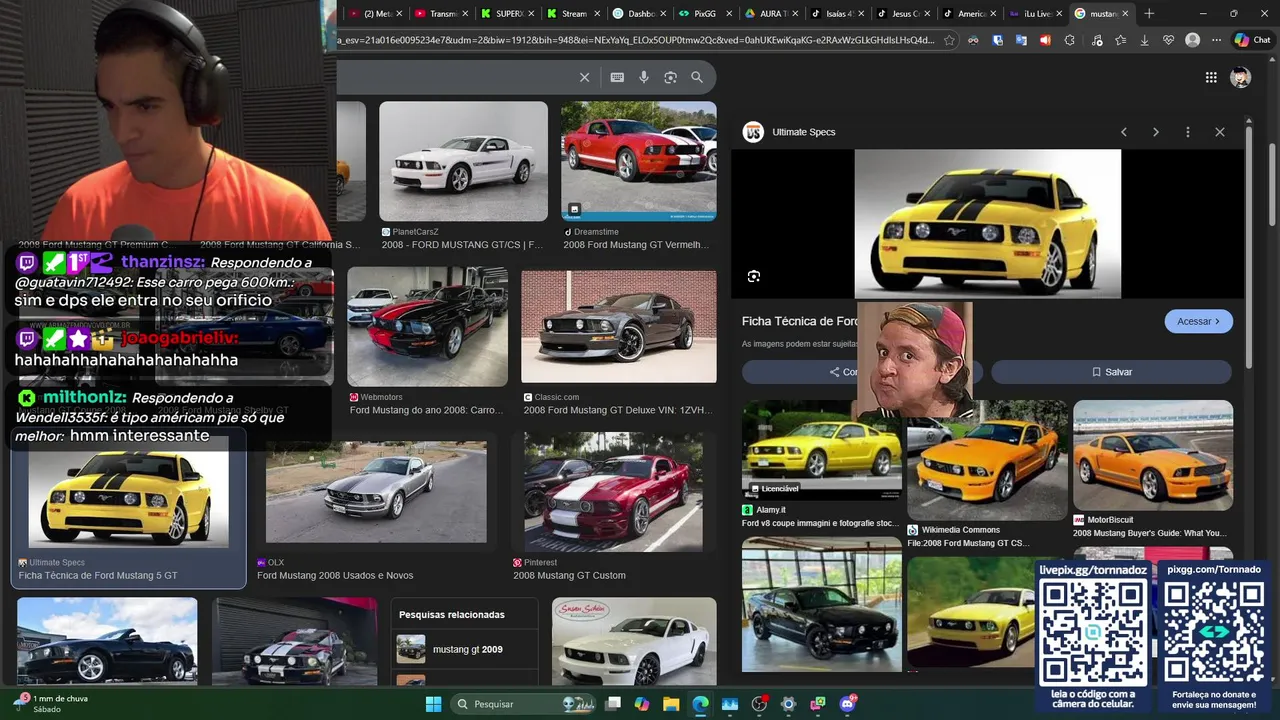Switch to the Stream tab
The width and height of the screenshot is (1280, 720).
[571, 13]
